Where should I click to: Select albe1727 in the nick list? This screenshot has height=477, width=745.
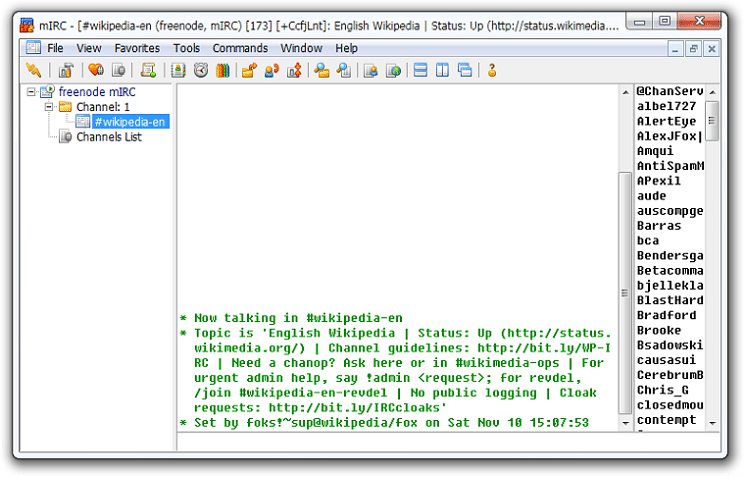coord(667,106)
